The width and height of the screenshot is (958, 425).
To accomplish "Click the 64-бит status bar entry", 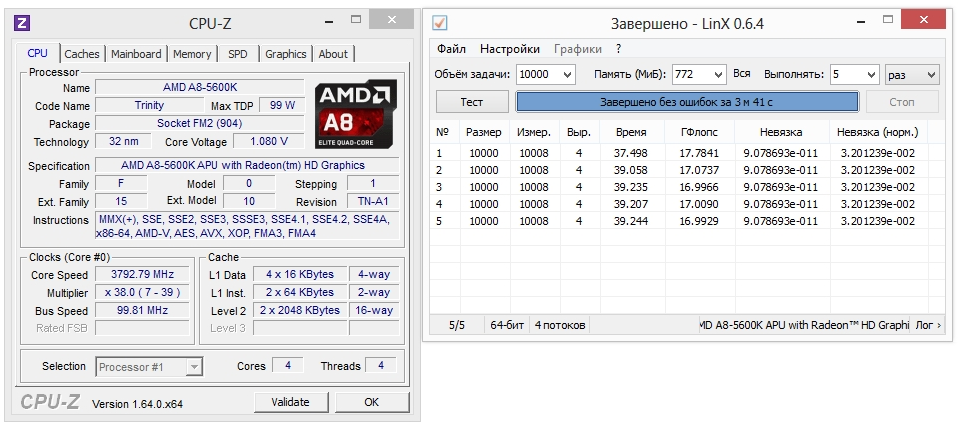I will click(507, 325).
